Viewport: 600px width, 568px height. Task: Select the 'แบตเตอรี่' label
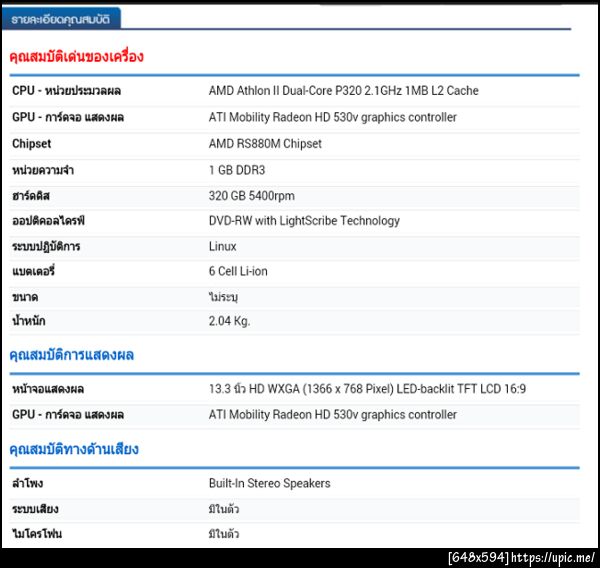tap(33, 271)
